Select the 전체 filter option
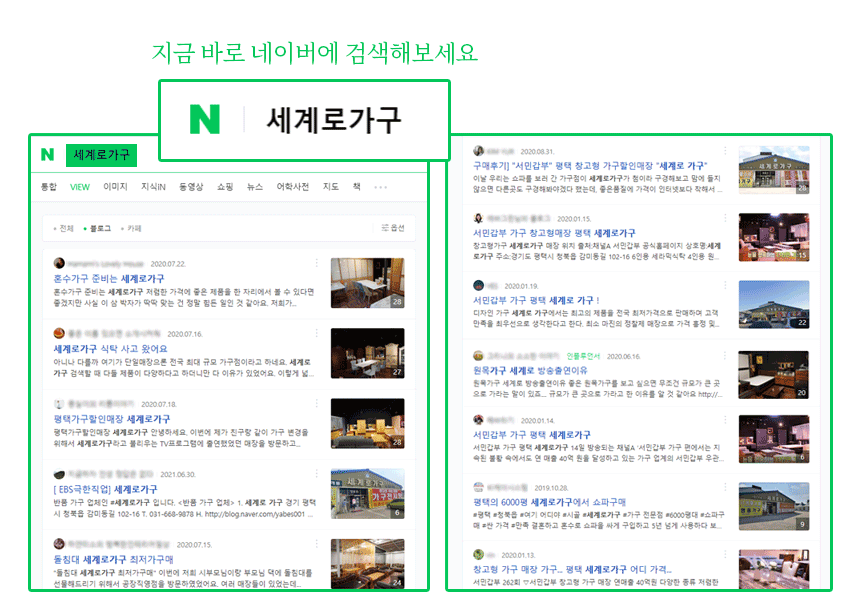860x614 pixels. [64, 228]
